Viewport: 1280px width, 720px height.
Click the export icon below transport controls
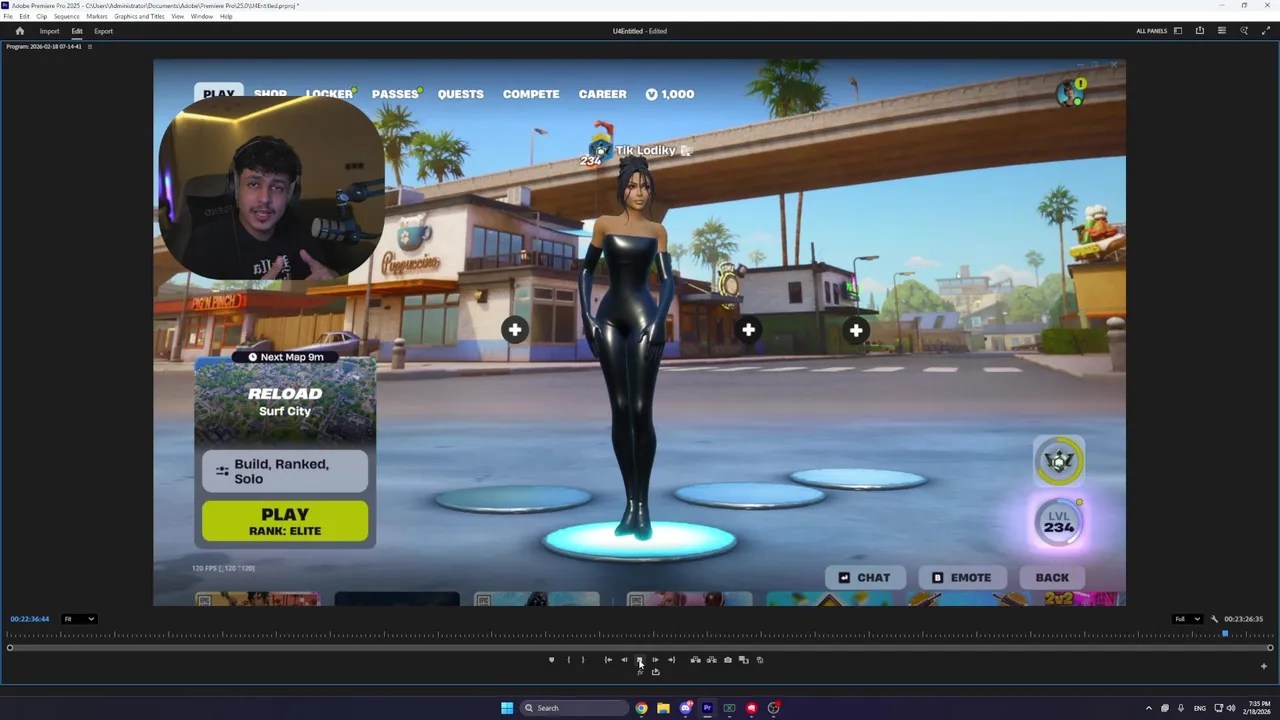point(655,672)
